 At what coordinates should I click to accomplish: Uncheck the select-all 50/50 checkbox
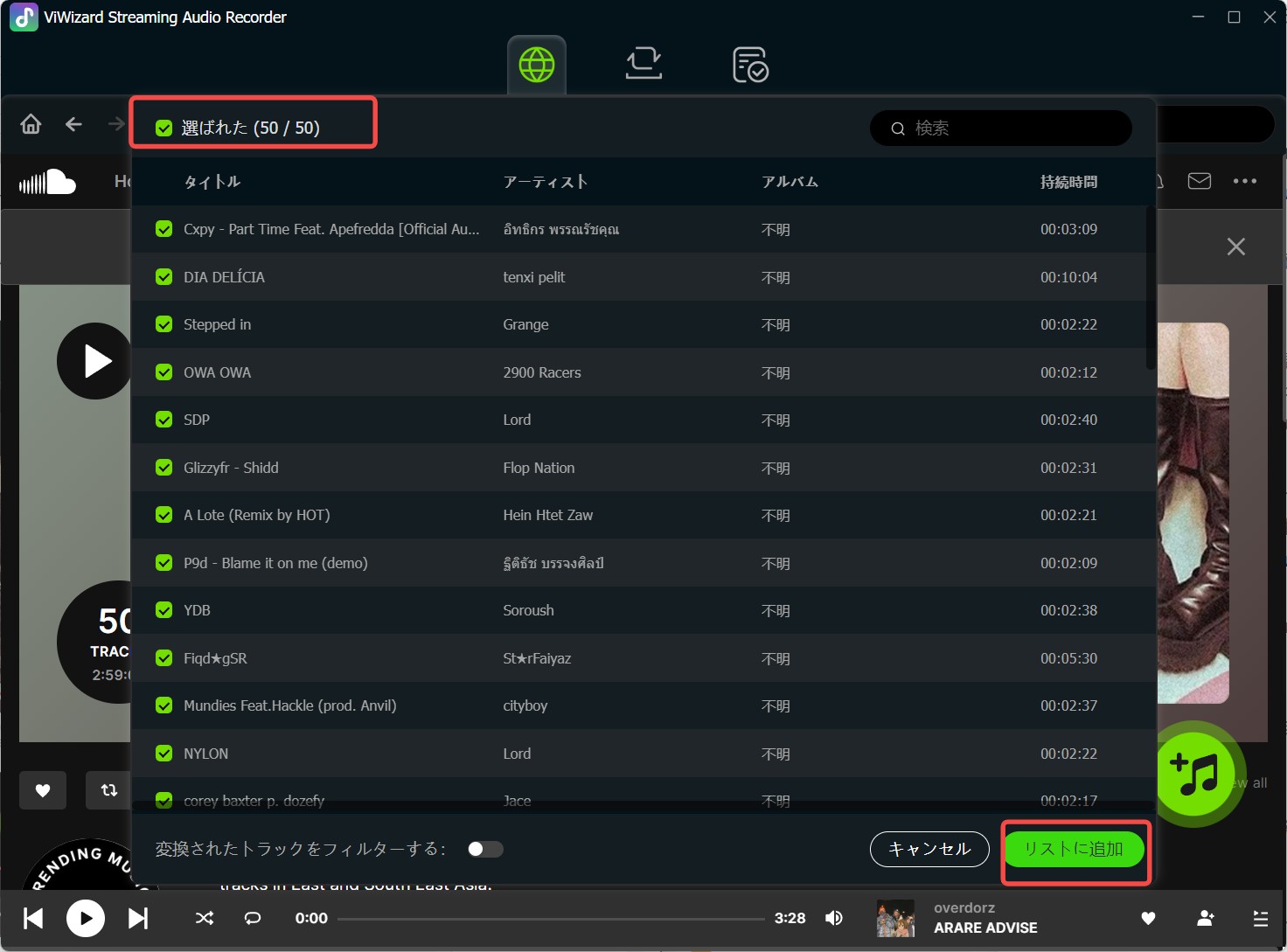[x=163, y=129]
